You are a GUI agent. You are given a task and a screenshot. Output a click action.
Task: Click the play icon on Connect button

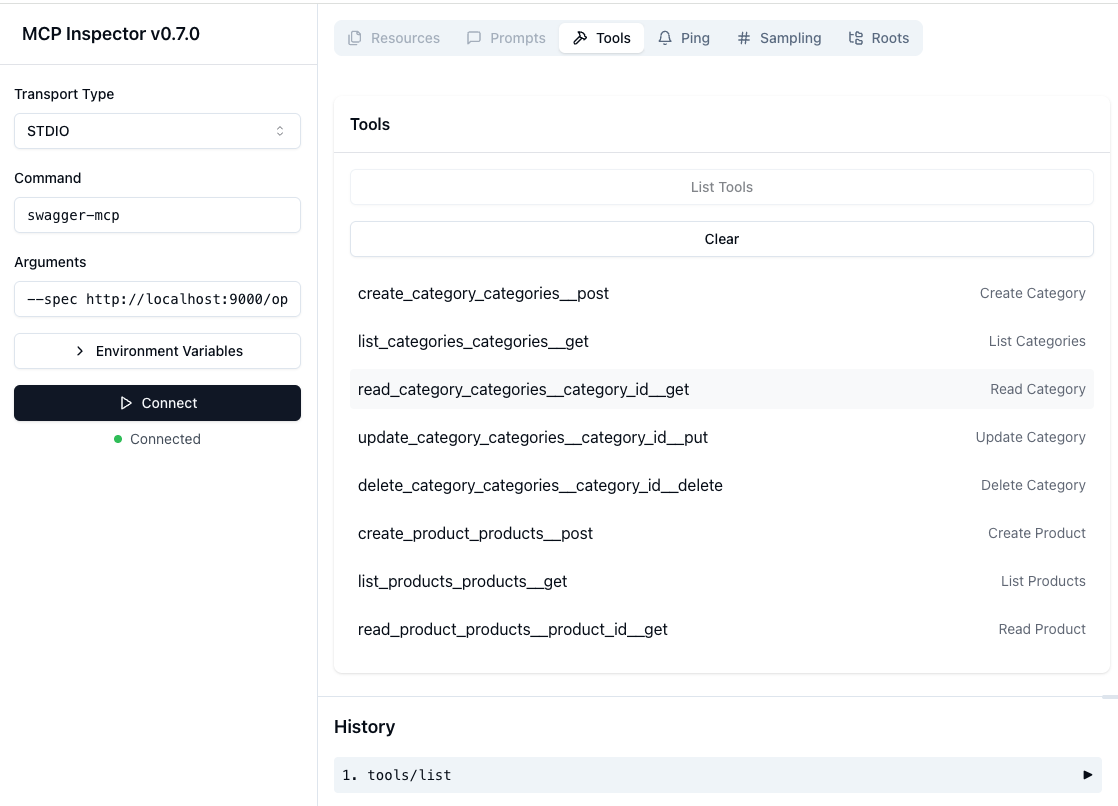point(126,403)
